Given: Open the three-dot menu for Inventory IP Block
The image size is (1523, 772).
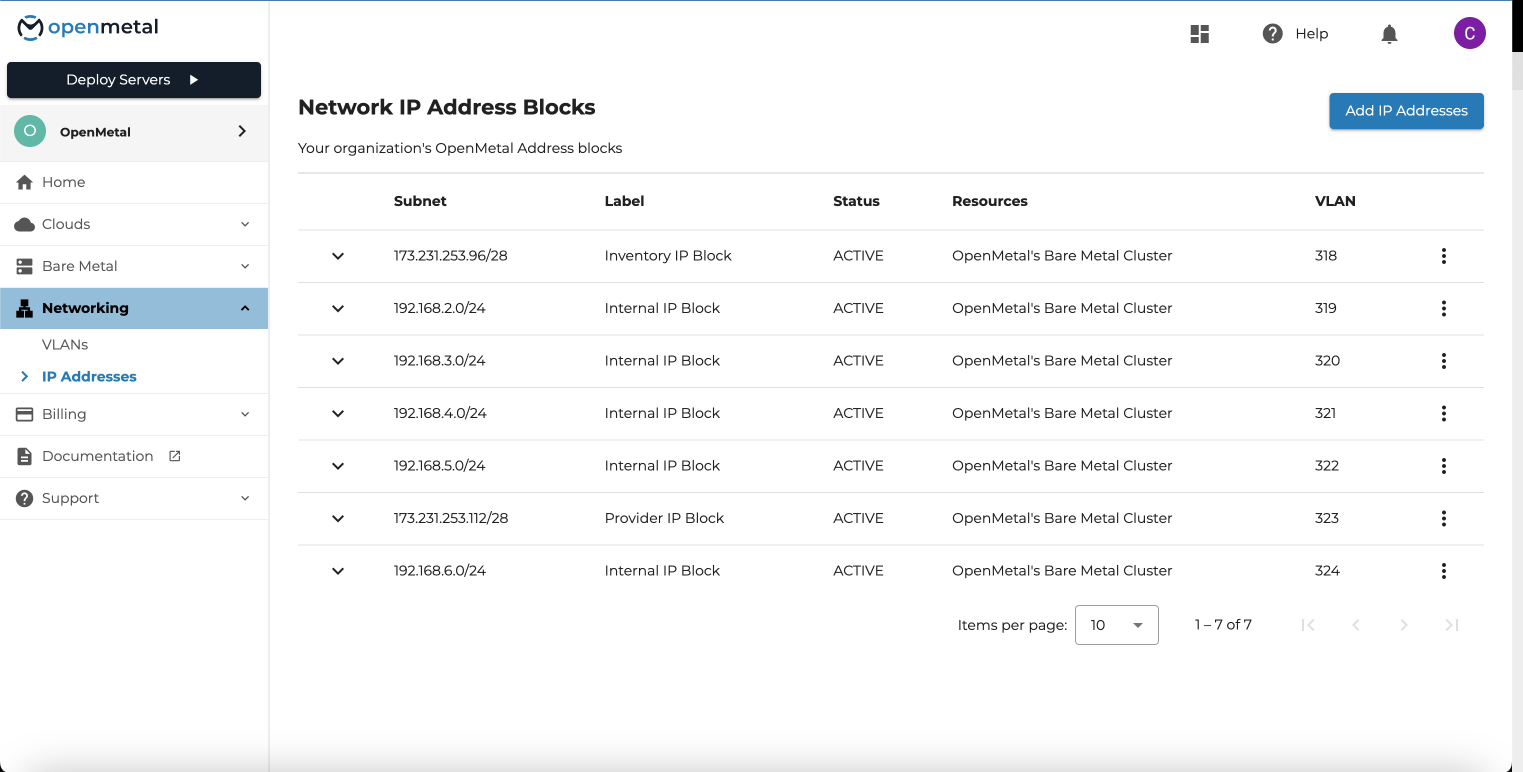Looking at the screenshot, I should pos(1444,256).
